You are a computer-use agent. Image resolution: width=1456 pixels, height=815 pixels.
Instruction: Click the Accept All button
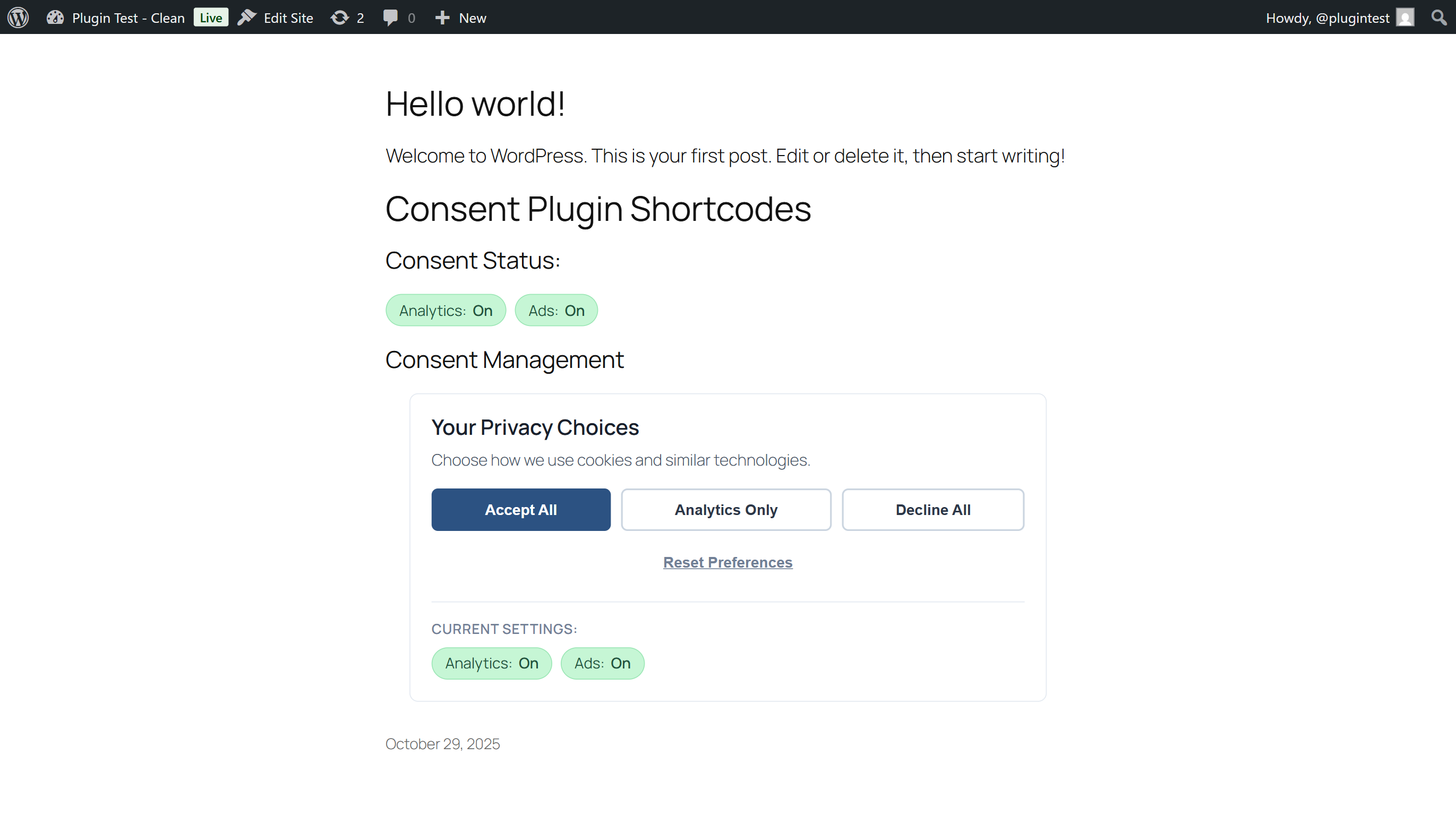(x=520, y=510)
